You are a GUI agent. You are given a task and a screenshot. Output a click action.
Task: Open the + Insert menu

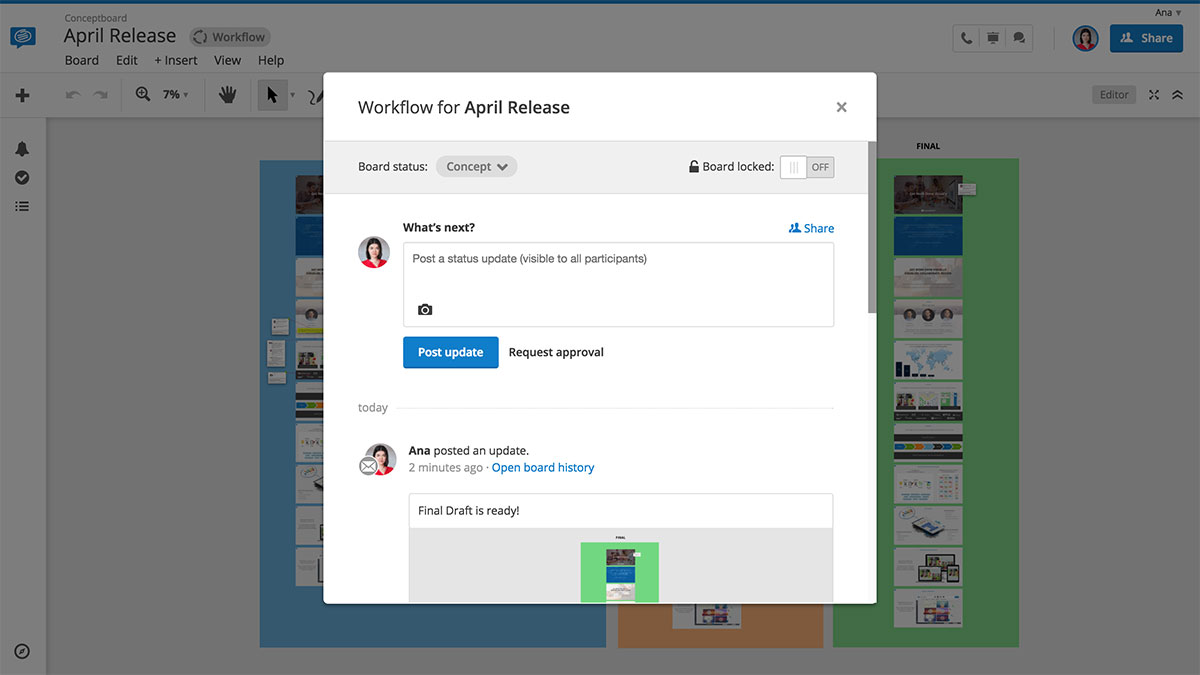click(x=176, y=60)
